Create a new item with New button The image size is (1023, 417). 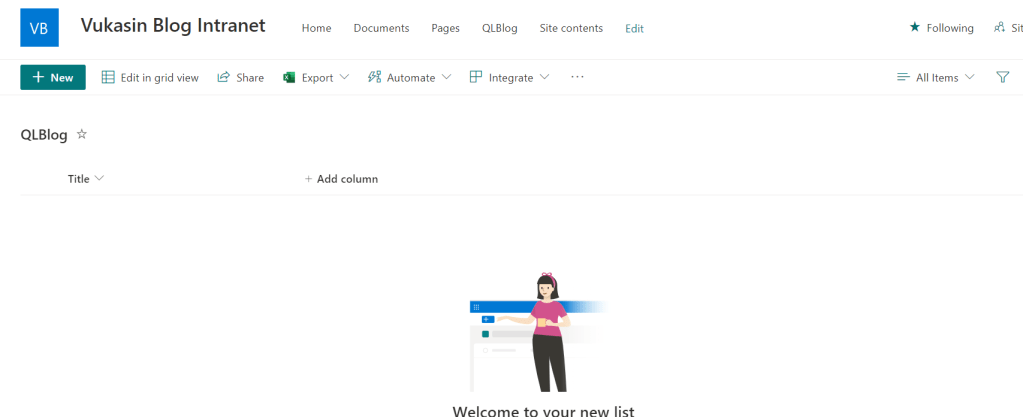tap(53, 77)
